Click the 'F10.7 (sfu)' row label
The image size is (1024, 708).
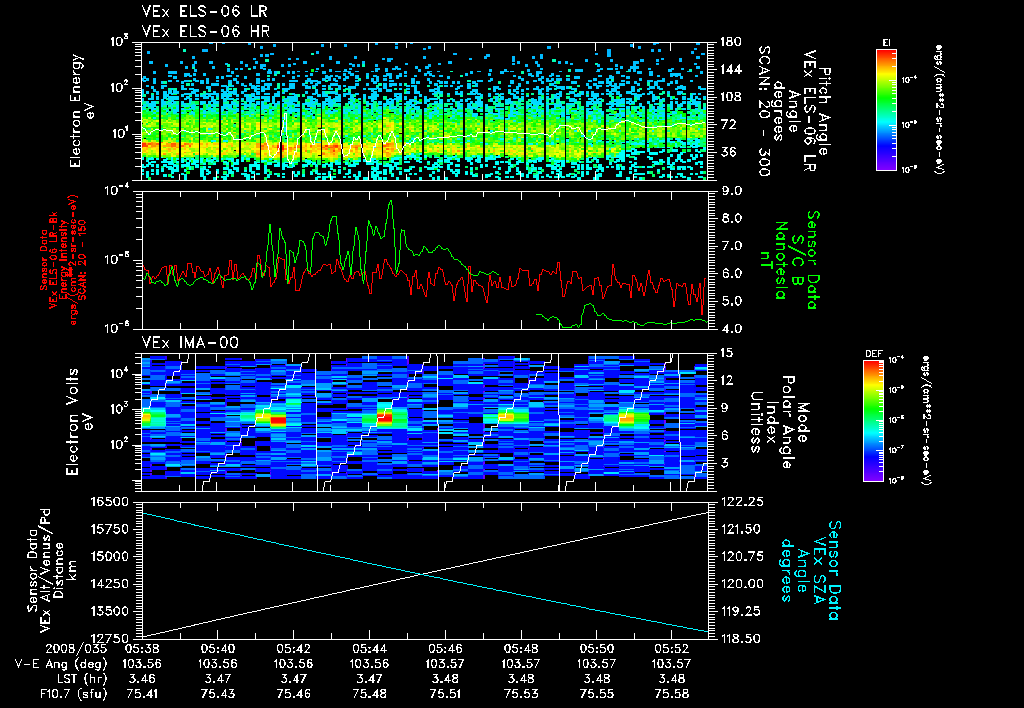point(73,694)
